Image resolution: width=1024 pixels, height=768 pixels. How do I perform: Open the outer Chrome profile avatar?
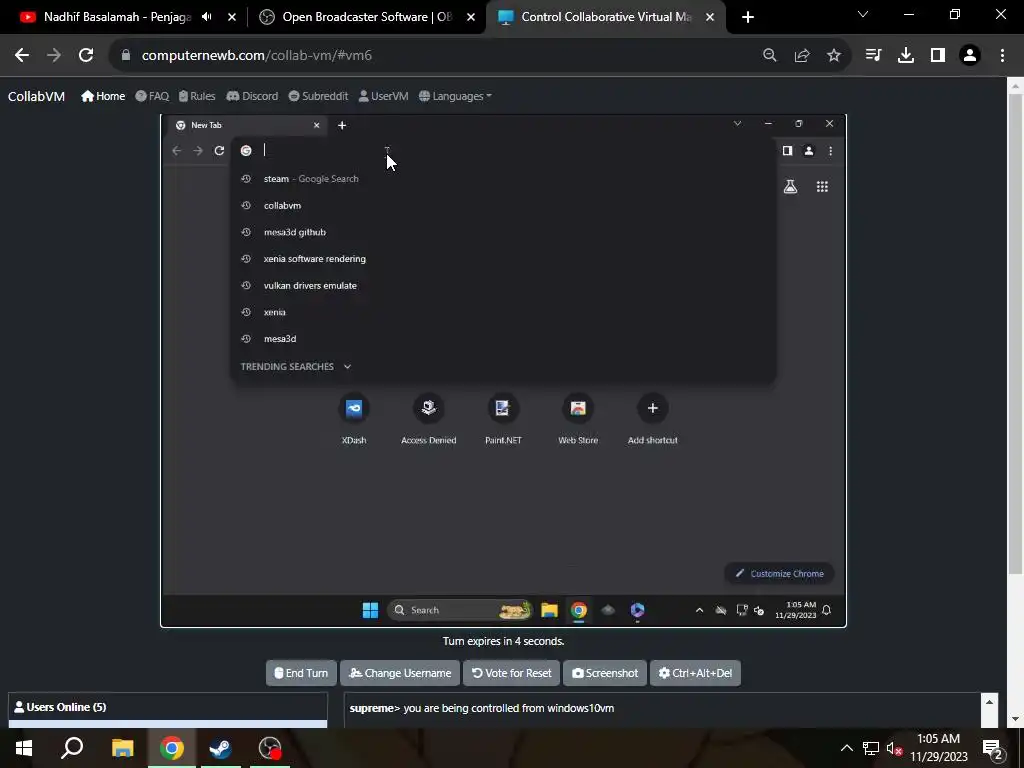point(970,56)
